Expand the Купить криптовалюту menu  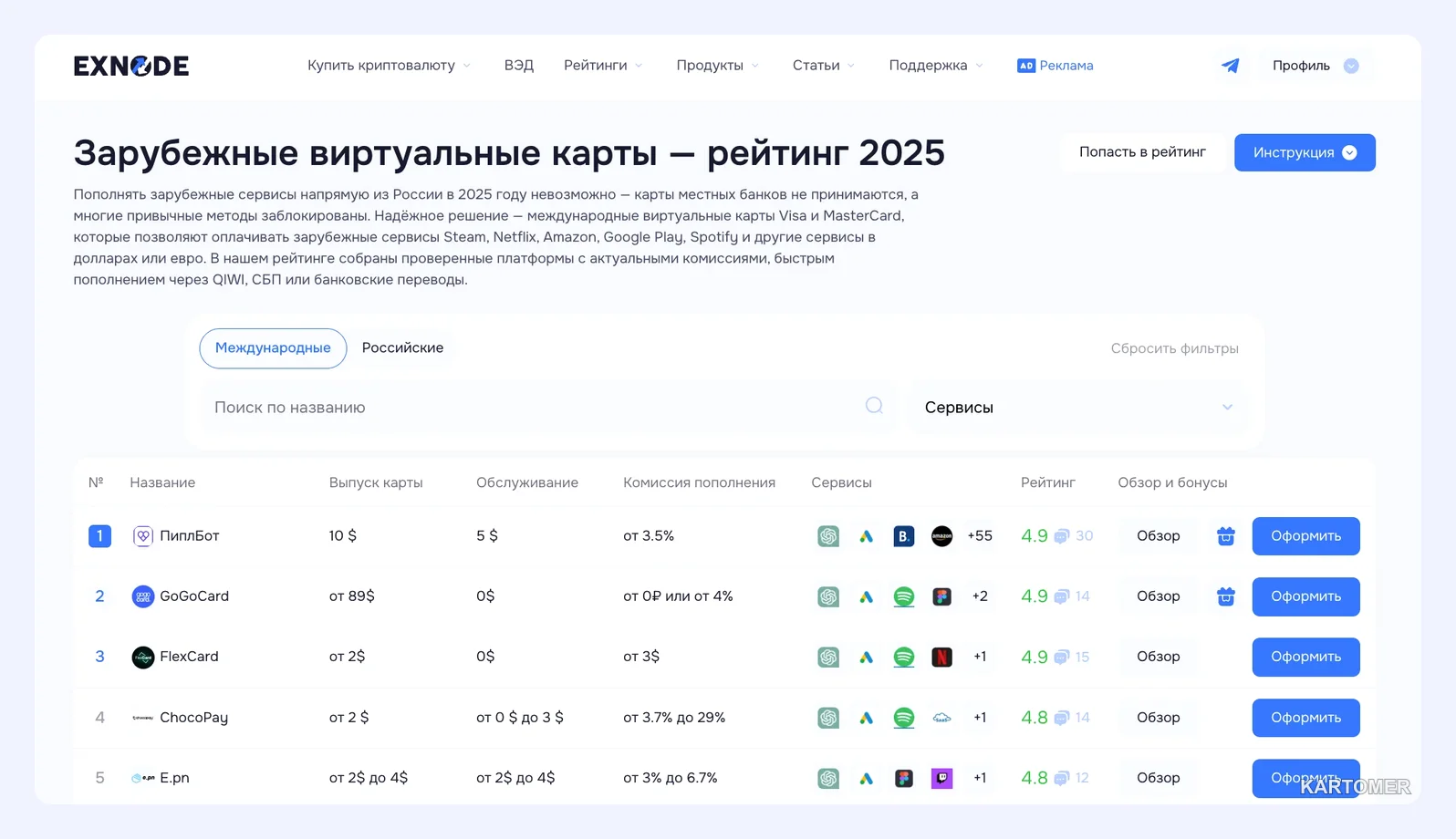point(389,66)
